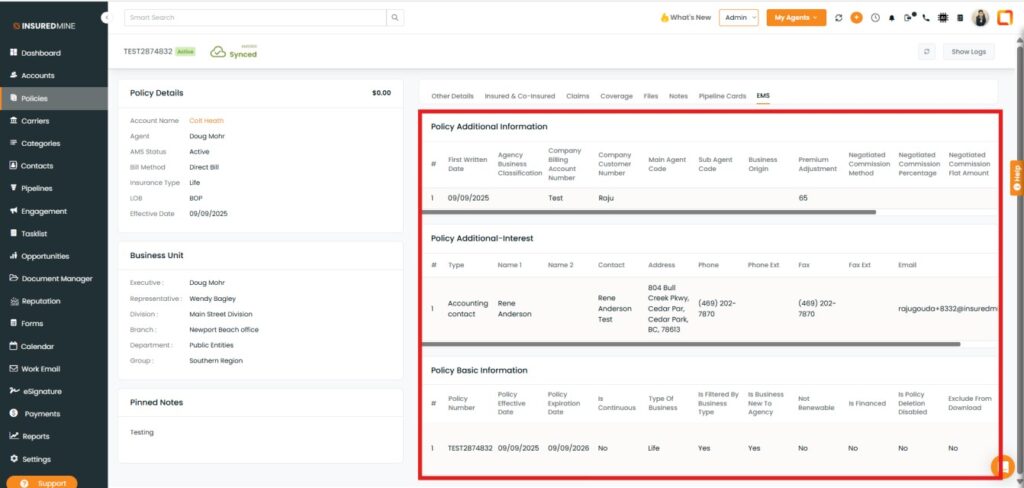
Task: Collapse the left sidebar with the arrow
Action: [106, 18]
